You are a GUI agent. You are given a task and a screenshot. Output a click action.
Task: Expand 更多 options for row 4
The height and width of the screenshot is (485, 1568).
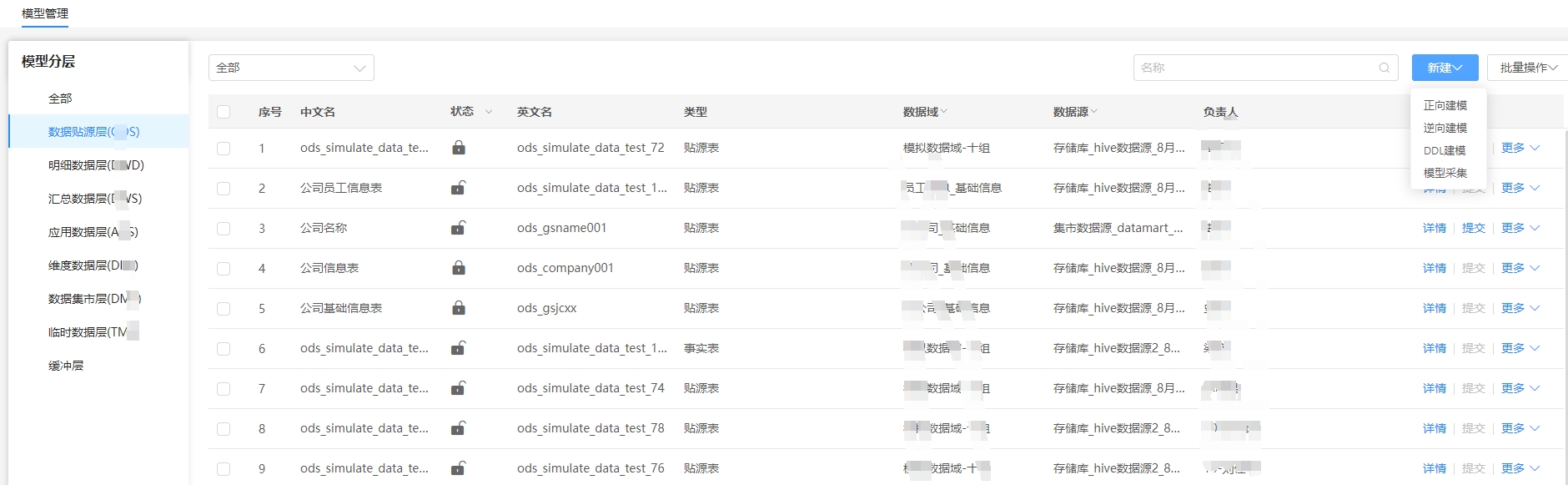[1520, 268]
